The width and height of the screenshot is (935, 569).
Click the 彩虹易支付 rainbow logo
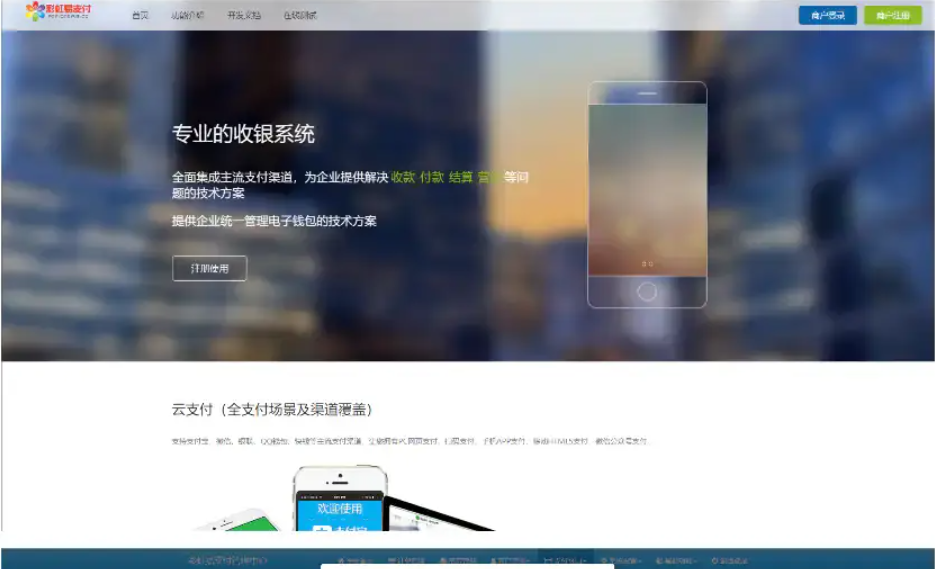[x=58, y=11]
